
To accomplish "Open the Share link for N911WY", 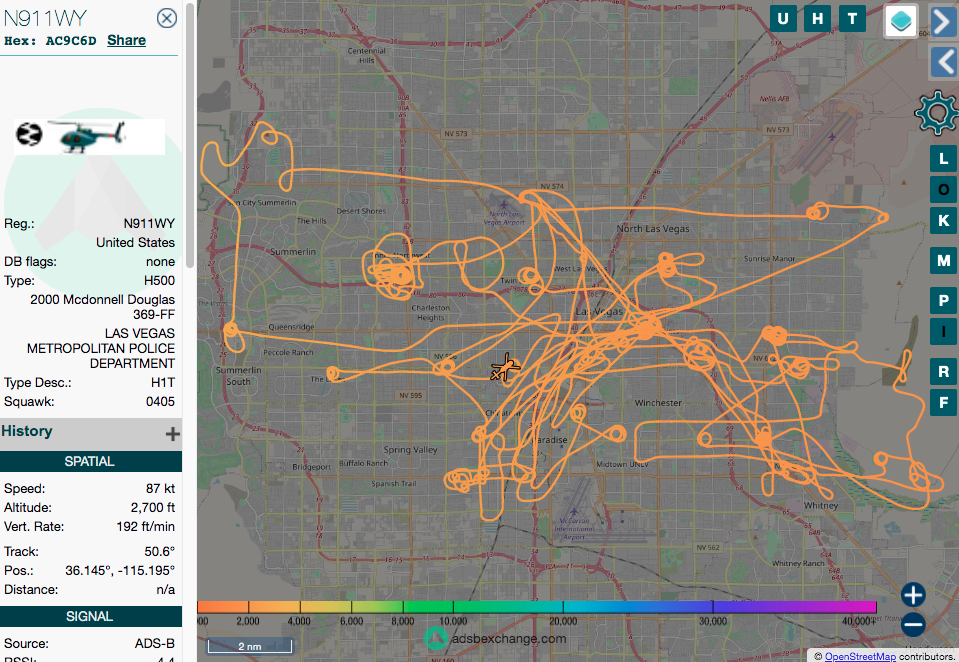I will [x=127, y=40].
